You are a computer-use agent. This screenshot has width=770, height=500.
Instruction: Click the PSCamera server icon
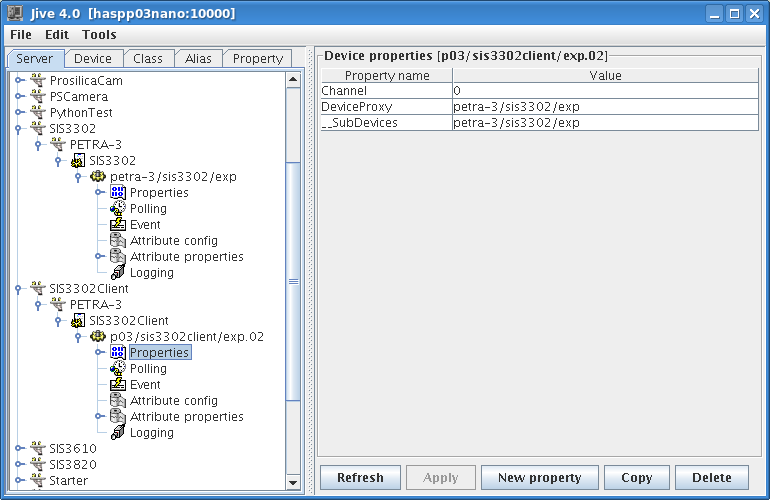[x=38, y=96]
